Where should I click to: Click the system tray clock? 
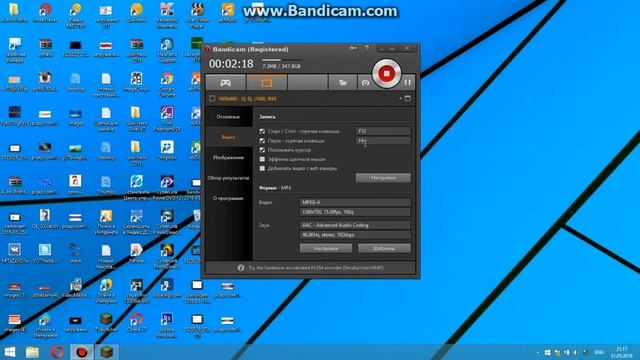point(622,352)
